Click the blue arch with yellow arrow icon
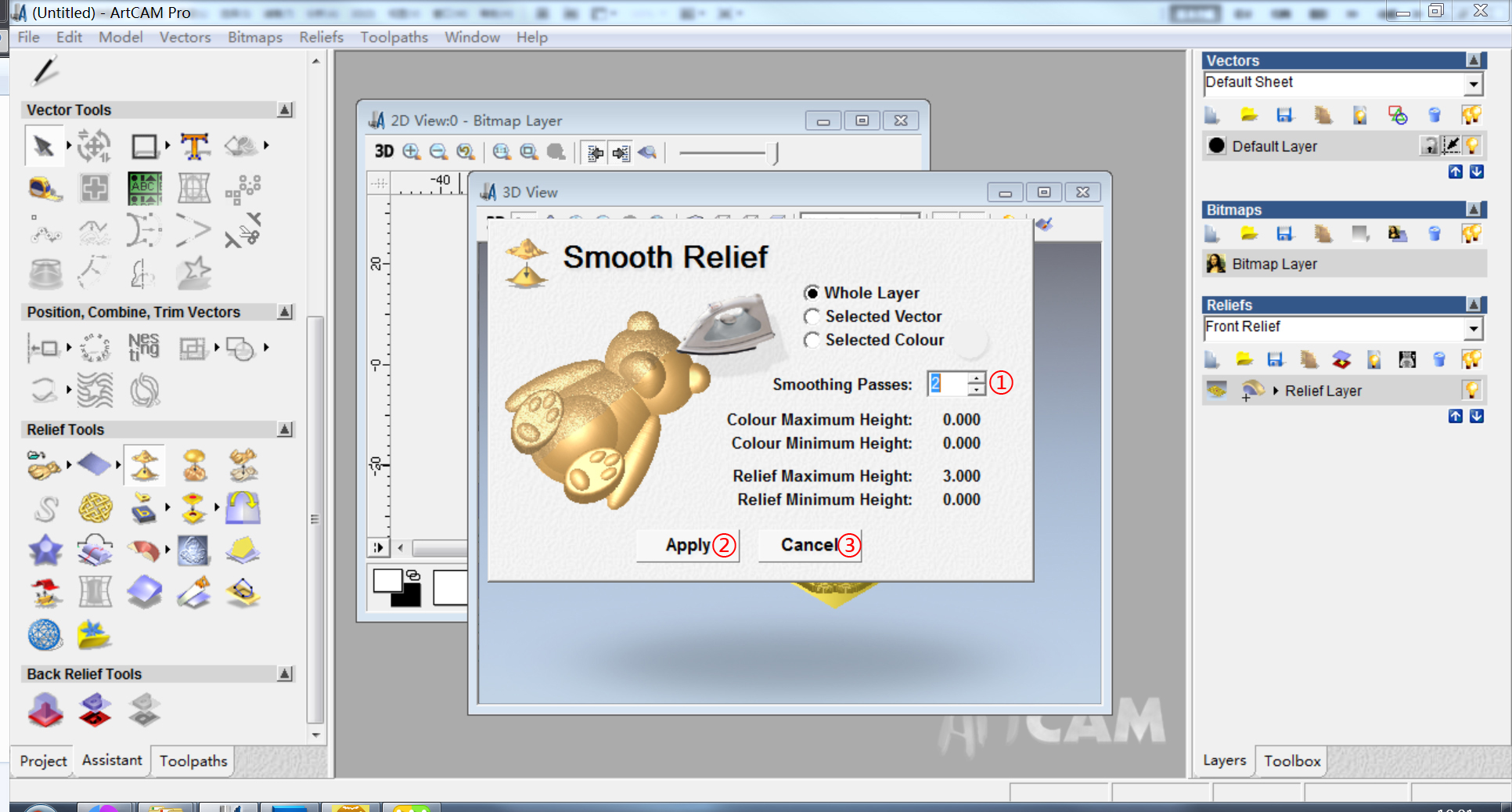The width and height of the screenshot is (1512, 812). click(x=243, y=507)
